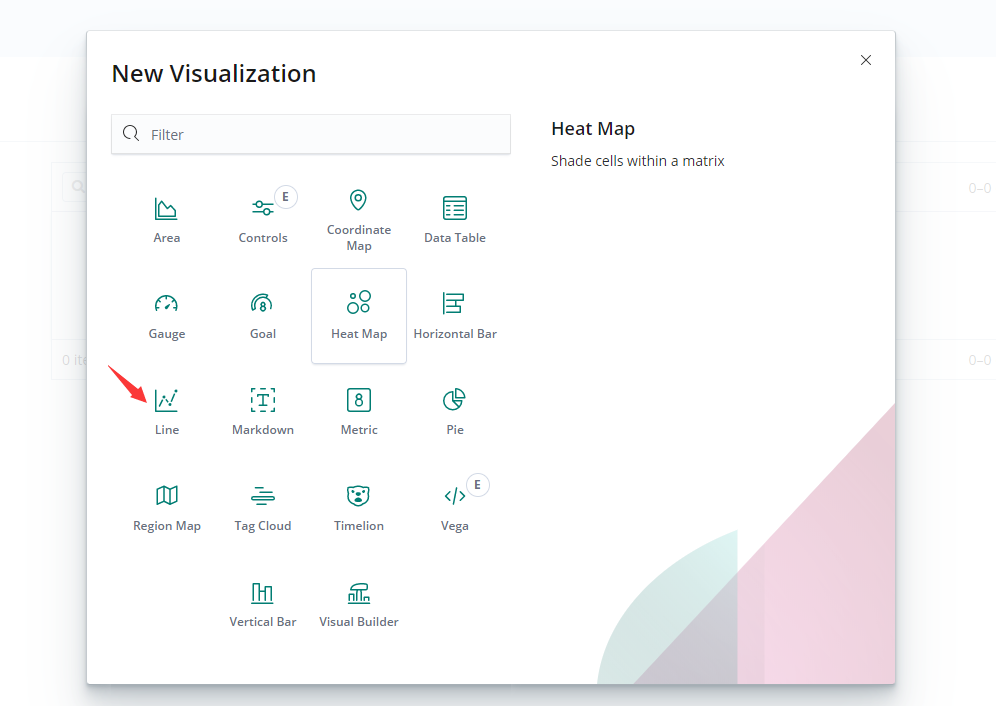Screen dimensions: 996x706
Task: Select the Line chart visualization
Action: tap(166, 412)
